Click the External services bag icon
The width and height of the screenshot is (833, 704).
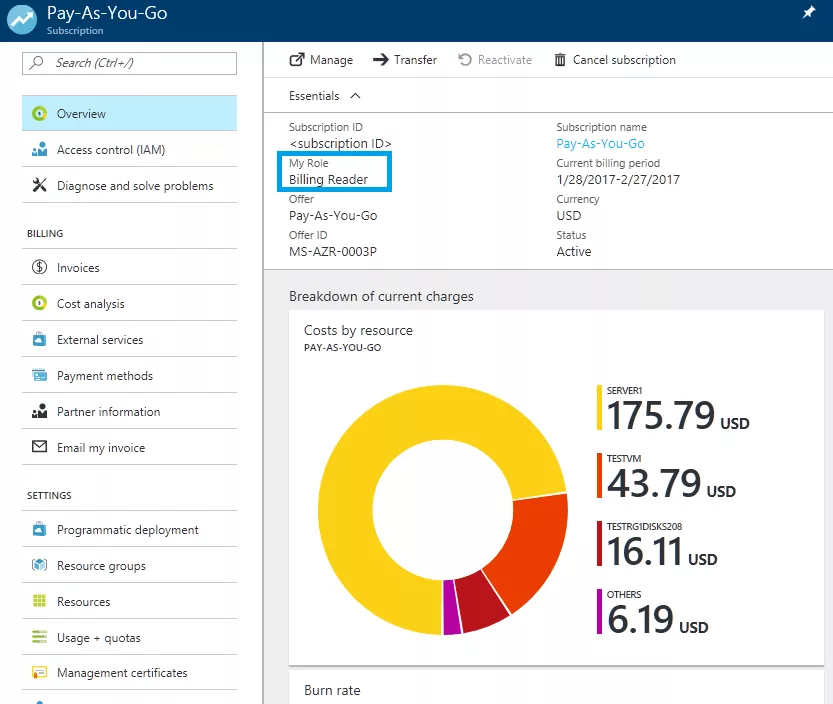(x=39, y=339)
